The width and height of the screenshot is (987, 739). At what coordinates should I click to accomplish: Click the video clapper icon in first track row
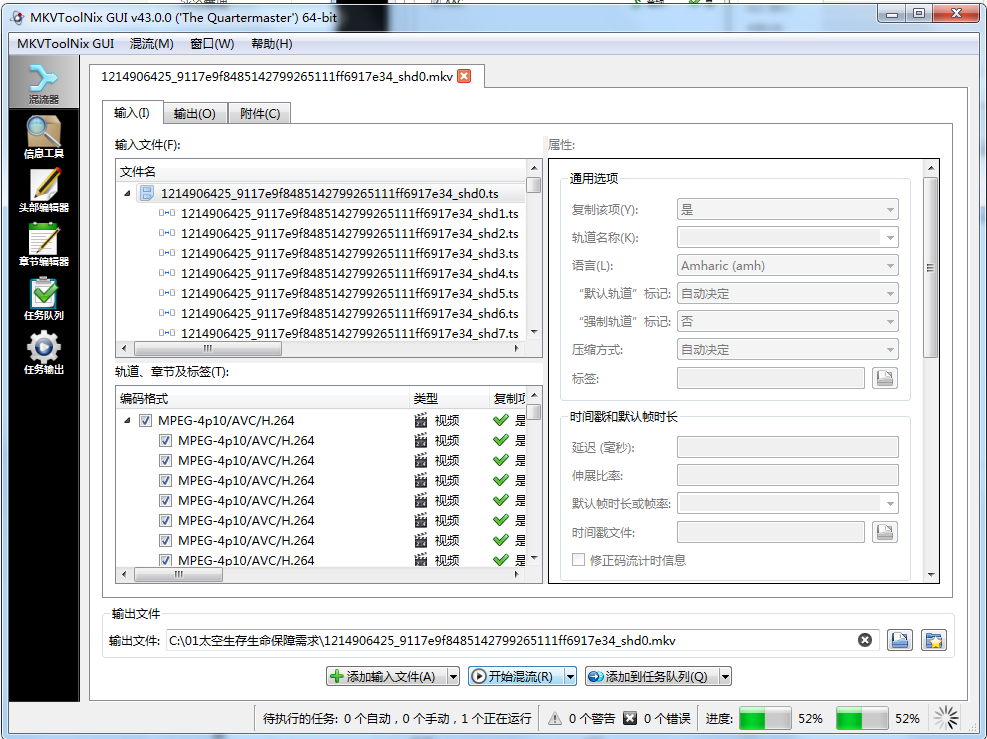coord(421,420)
